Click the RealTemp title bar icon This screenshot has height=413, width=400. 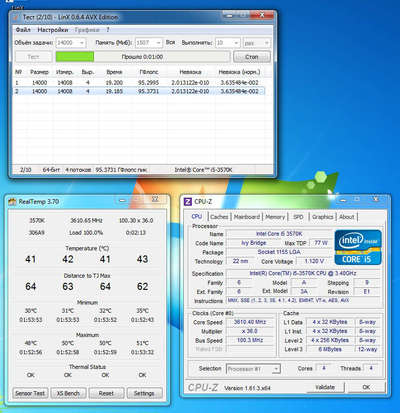(12, 202)
